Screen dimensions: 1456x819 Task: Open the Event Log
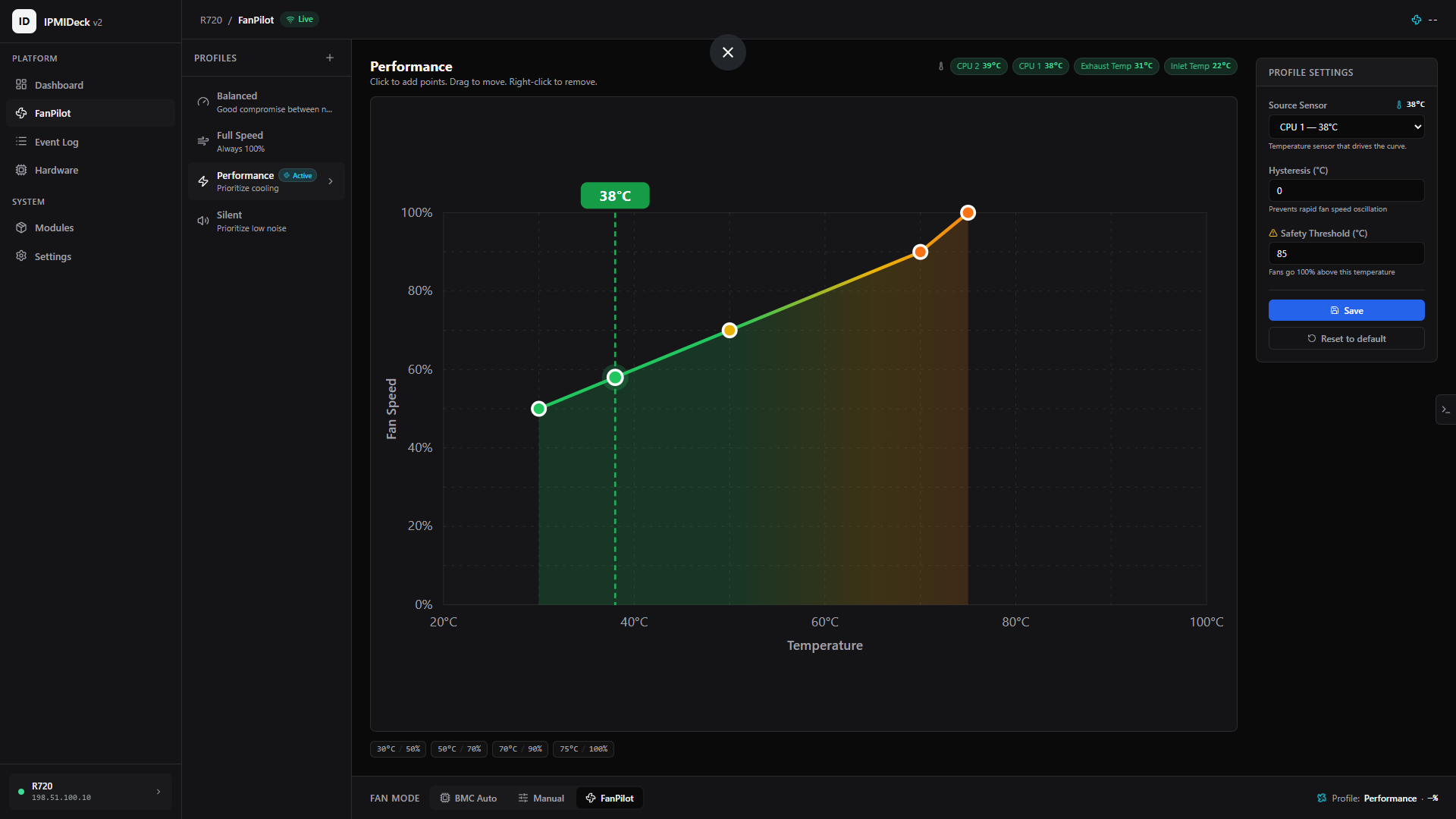click(x=90, y=142)
